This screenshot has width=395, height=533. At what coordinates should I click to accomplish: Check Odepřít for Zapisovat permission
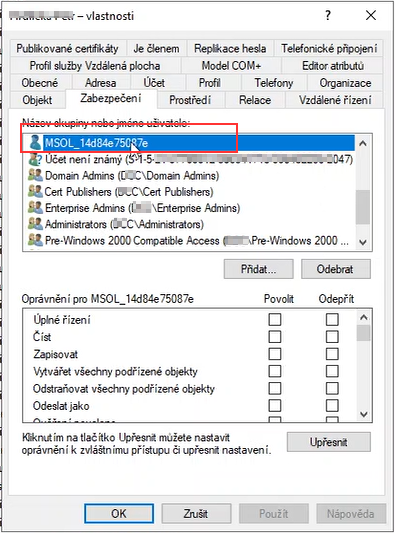(332, 354)
